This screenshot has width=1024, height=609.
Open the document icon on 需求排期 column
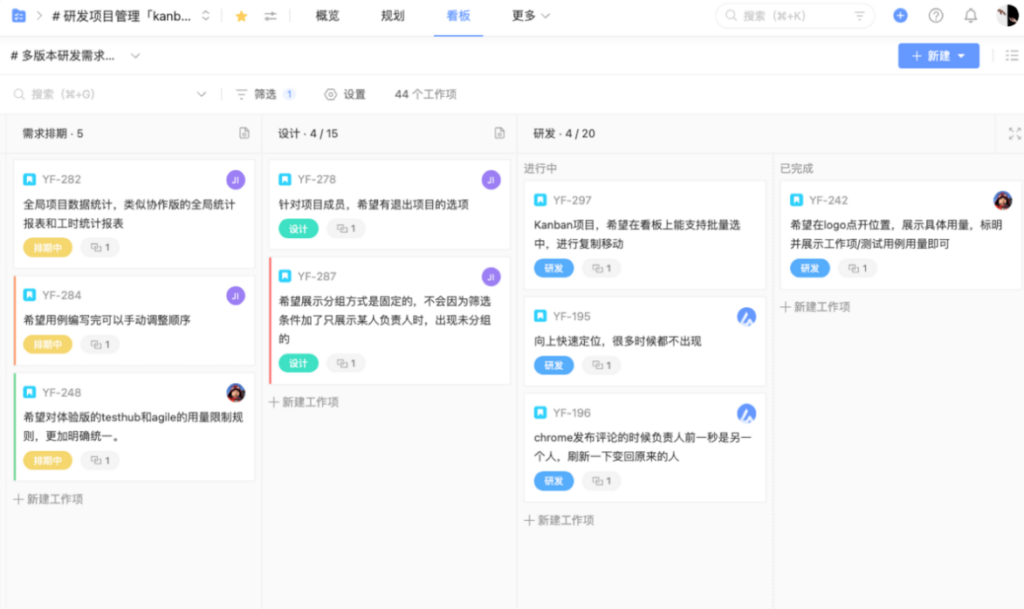(x=245, y=133)
